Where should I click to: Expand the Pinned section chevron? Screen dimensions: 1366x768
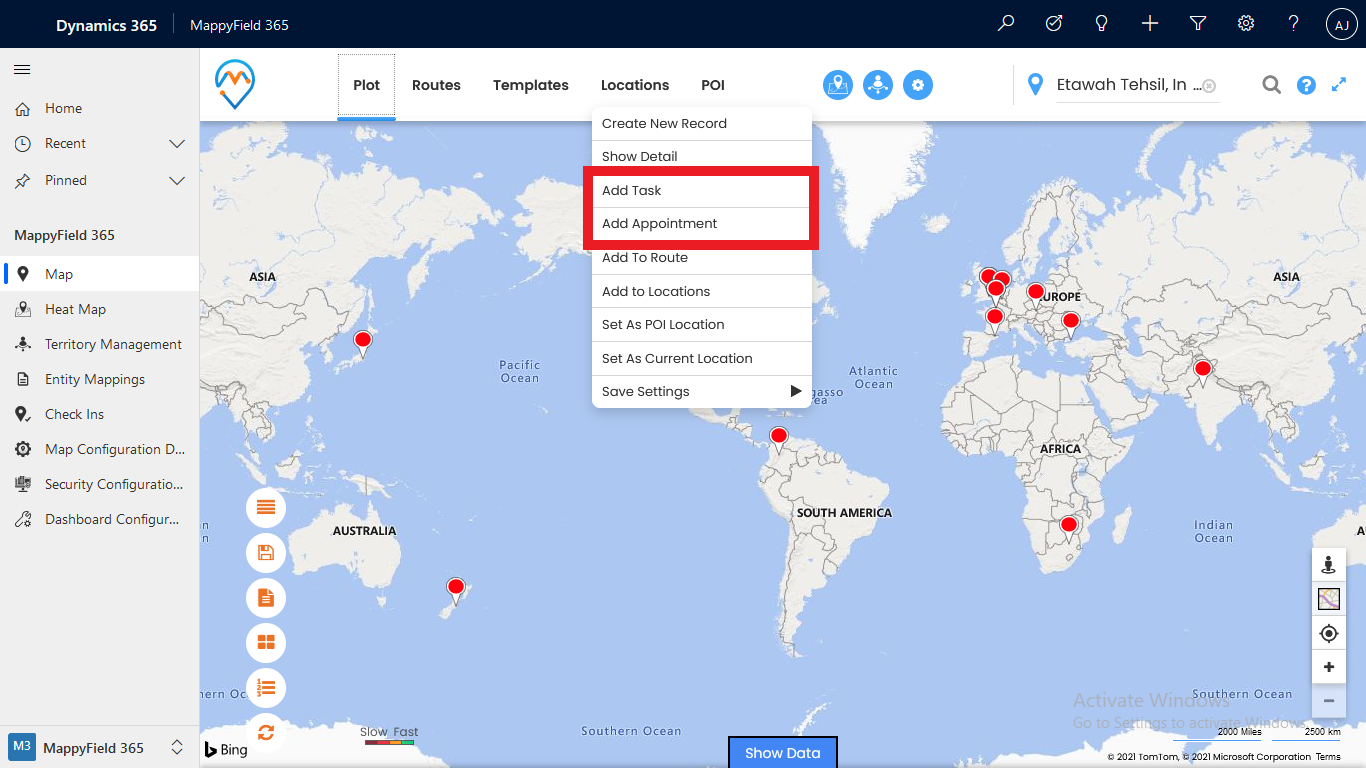[x=177, y=181]
